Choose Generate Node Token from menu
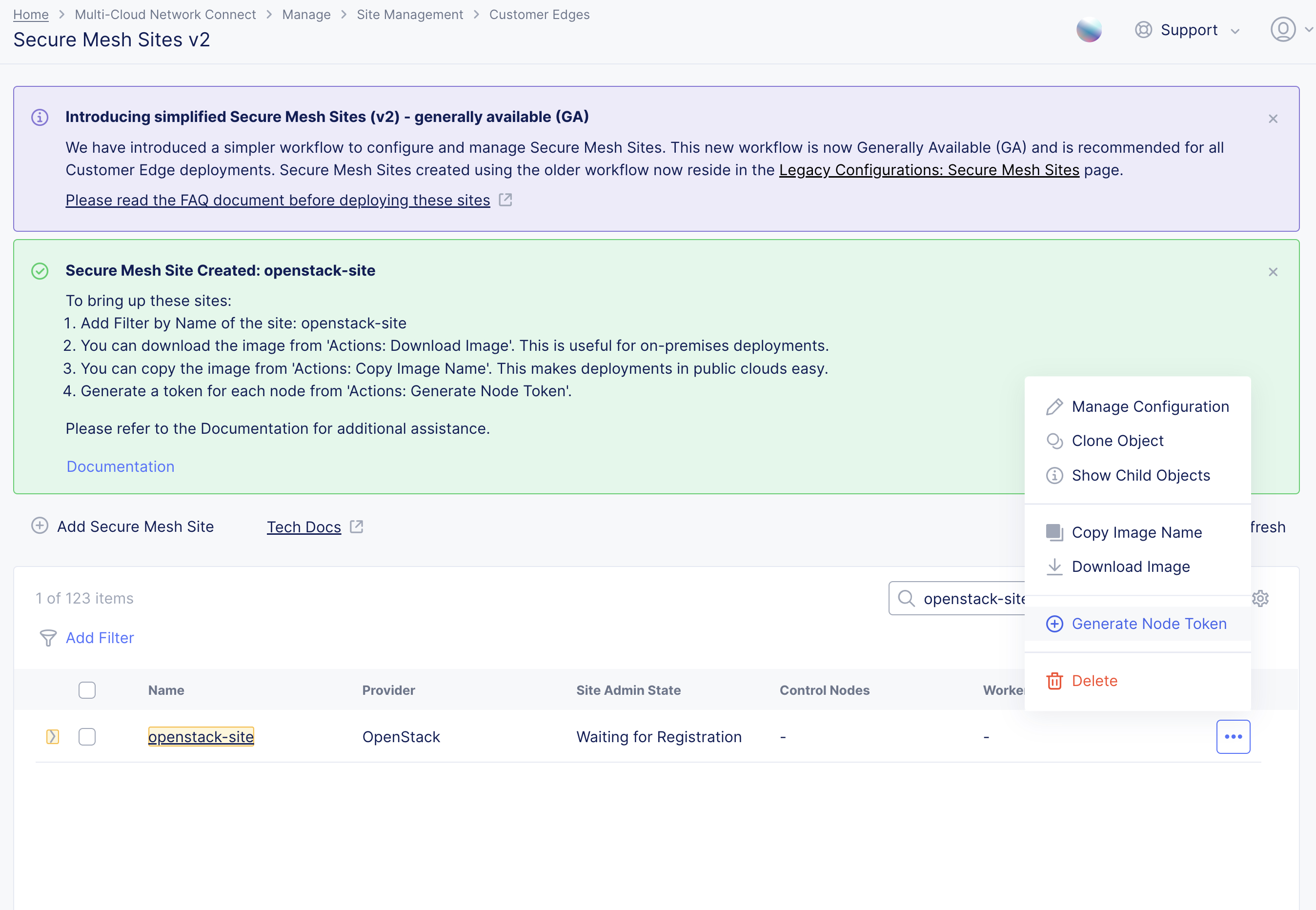Screen dimensions: 1316x910 [x=1148, y=624]
